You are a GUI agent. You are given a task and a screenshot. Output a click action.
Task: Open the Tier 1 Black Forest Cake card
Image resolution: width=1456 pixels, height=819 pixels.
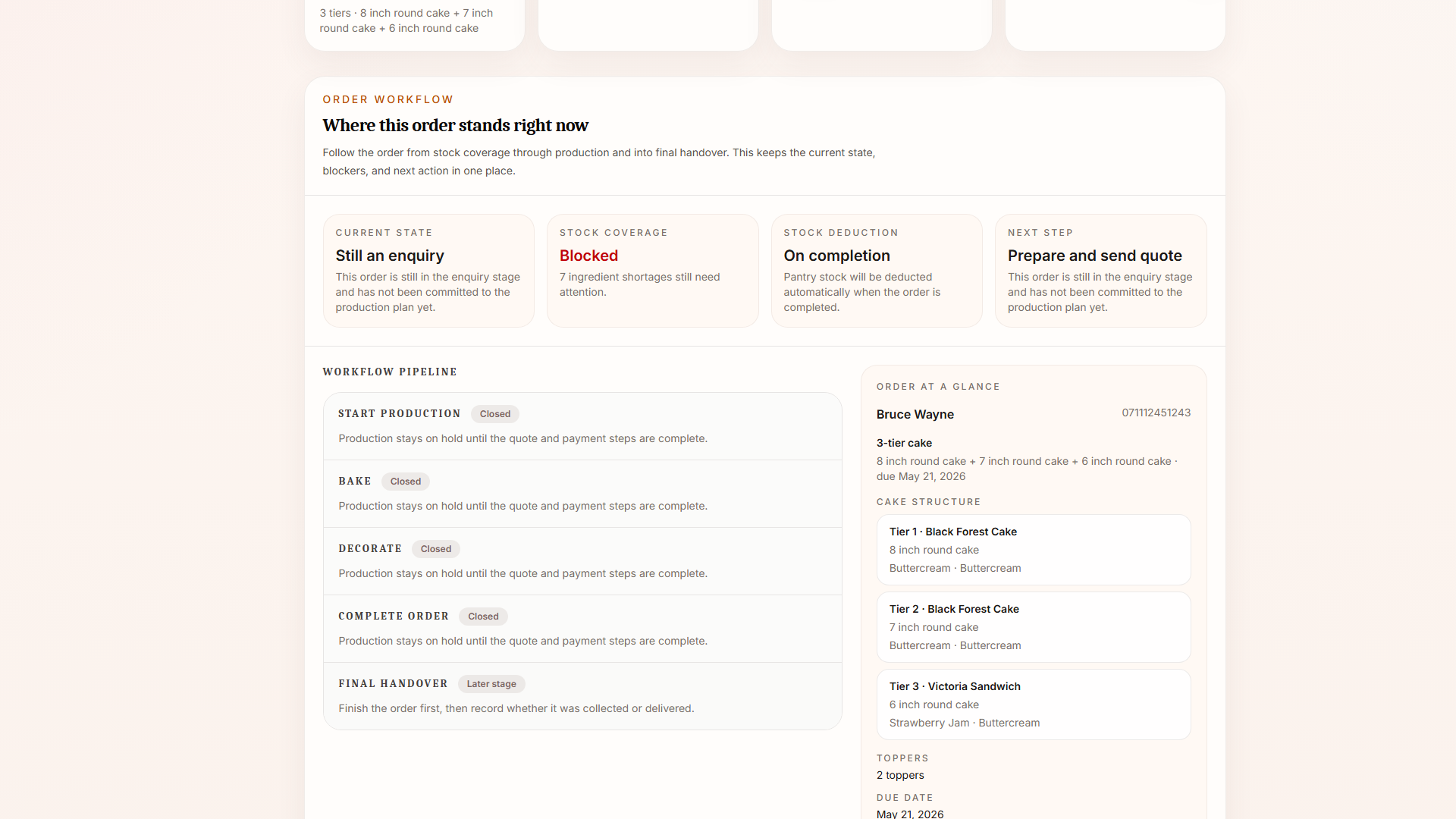pyautogui.click(x=1034, y=550)
